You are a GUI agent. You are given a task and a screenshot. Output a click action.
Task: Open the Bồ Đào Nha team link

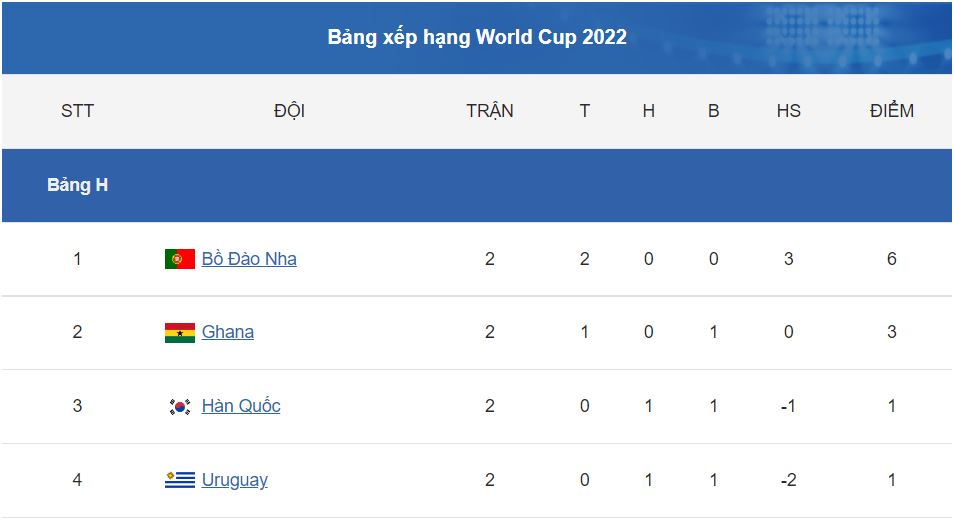pos(249,259)
